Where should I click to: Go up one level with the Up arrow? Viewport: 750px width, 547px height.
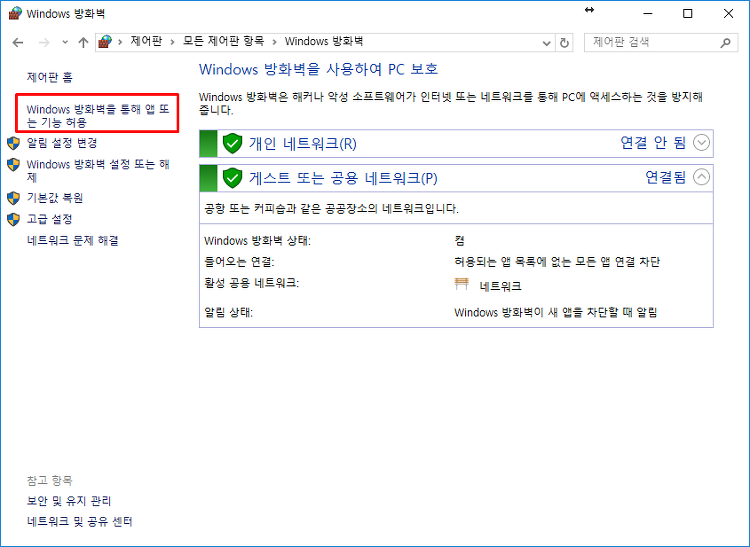83,43
